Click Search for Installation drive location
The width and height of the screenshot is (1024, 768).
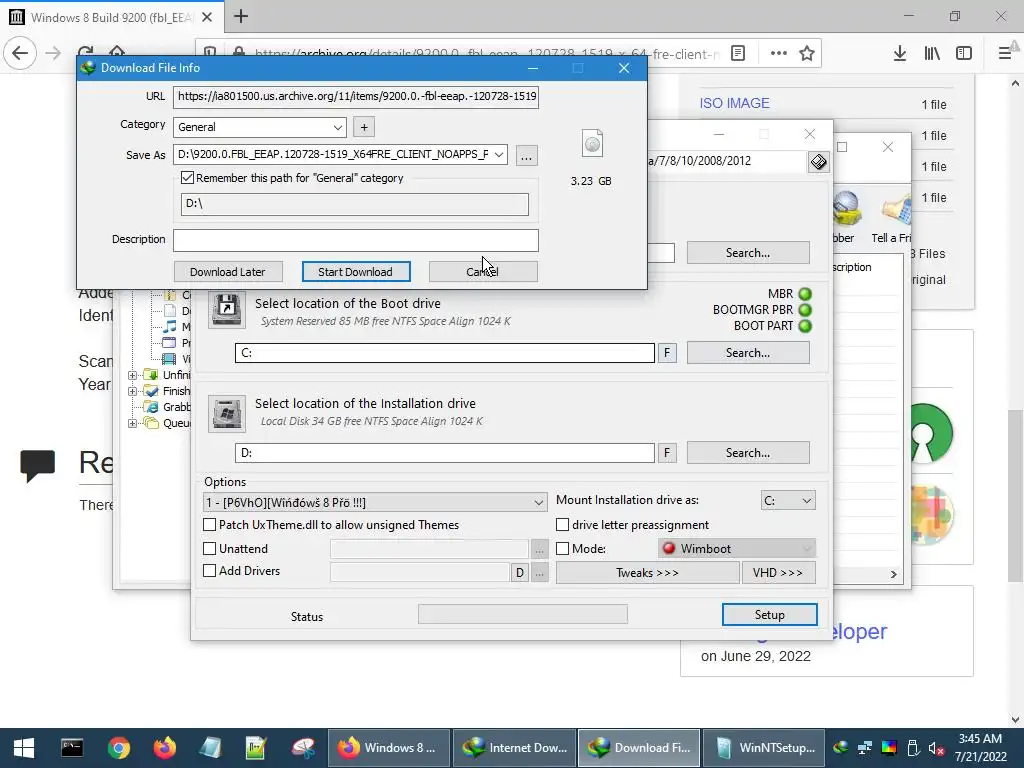748,453
